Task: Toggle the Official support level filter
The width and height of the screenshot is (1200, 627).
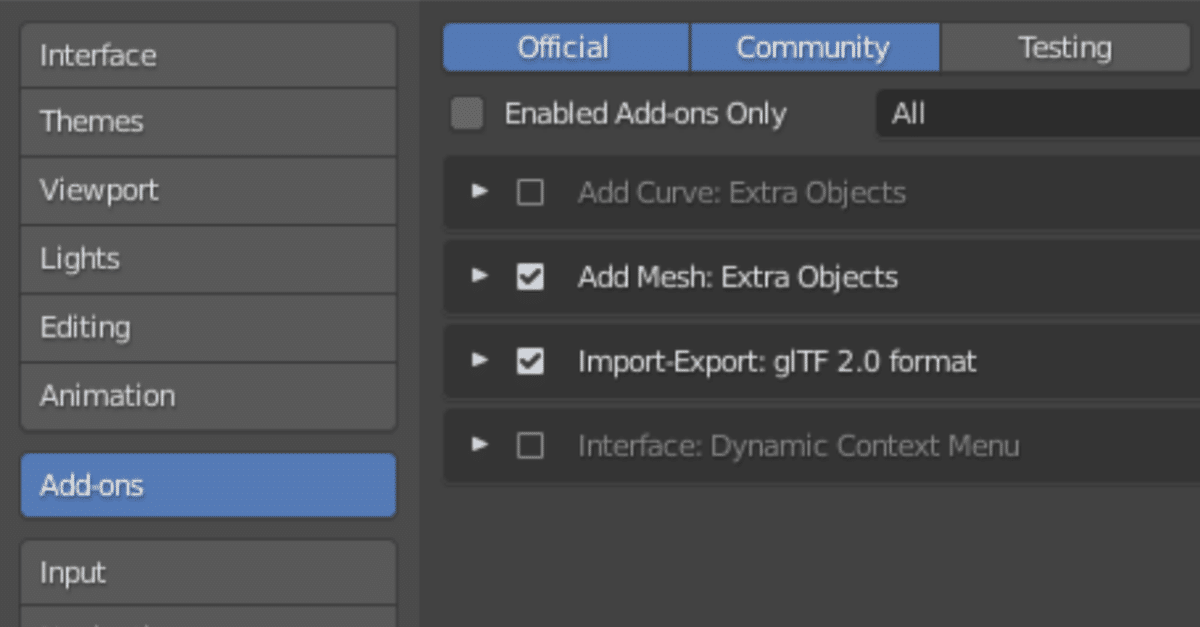Action: 565,48
